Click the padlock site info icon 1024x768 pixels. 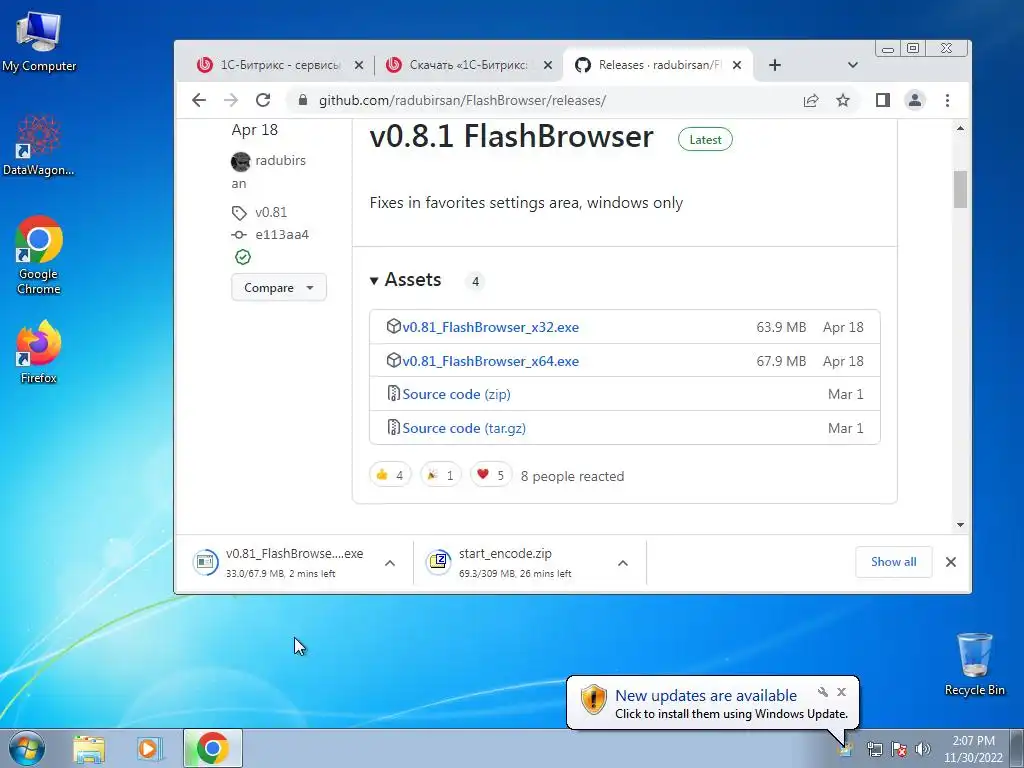coord(302,100)
